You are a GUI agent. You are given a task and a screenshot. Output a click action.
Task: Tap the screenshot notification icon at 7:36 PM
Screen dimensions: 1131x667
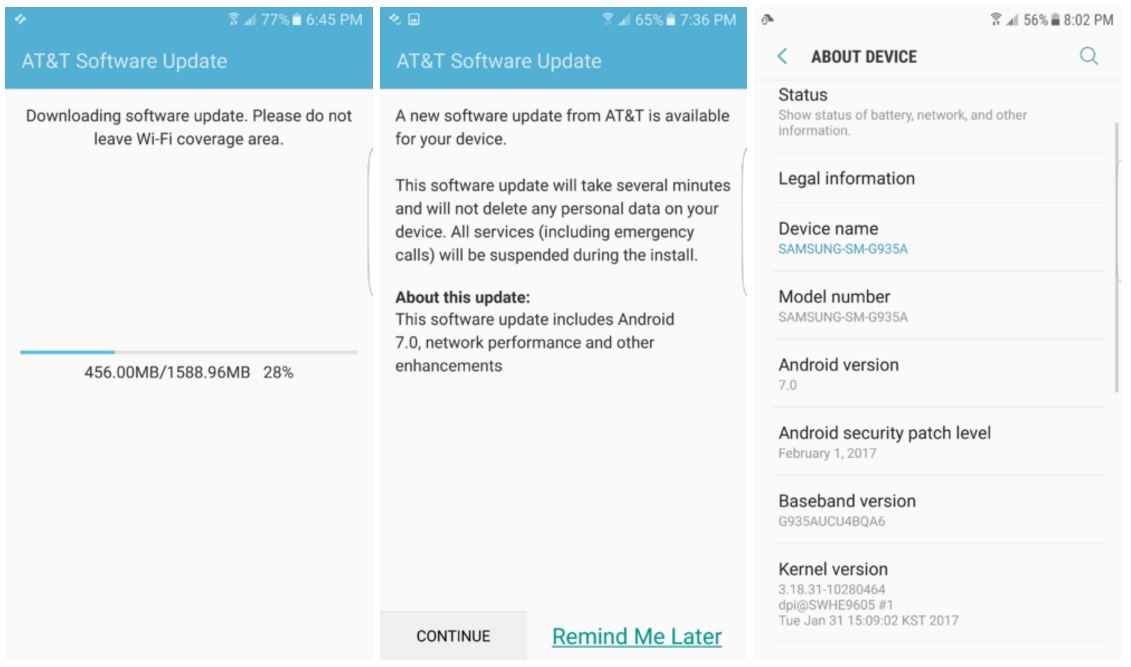pyautogui.click(x=413, y=19)
